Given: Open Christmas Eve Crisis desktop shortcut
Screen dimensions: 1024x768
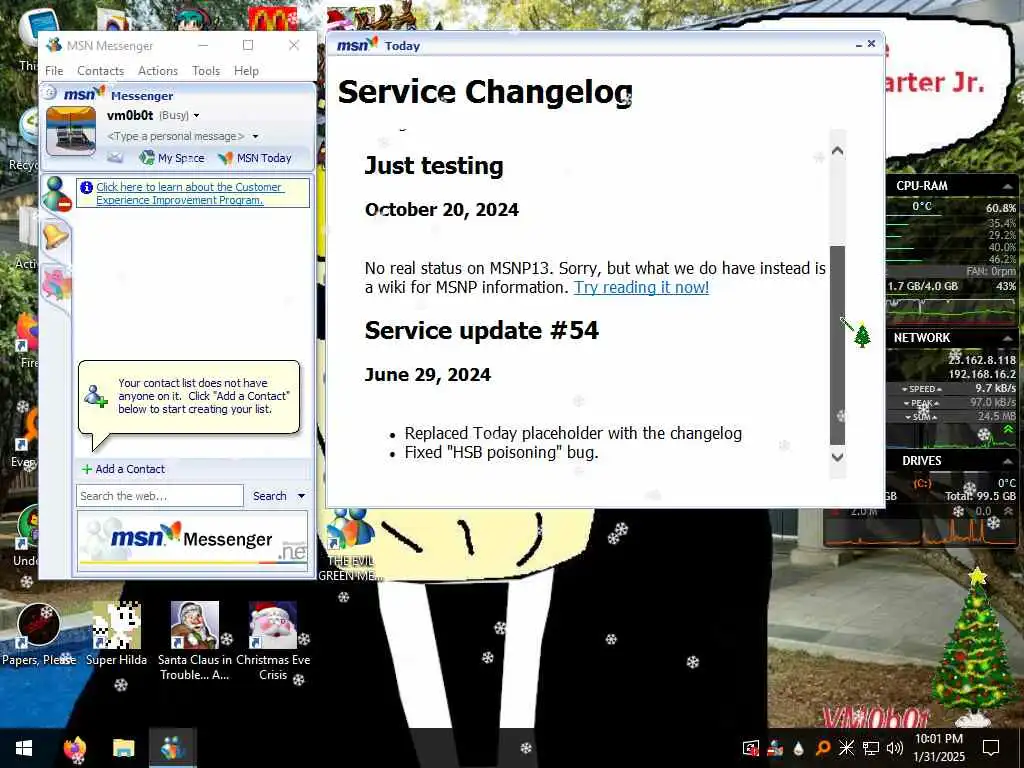Looking at the screenshot, I should [273, 641].
